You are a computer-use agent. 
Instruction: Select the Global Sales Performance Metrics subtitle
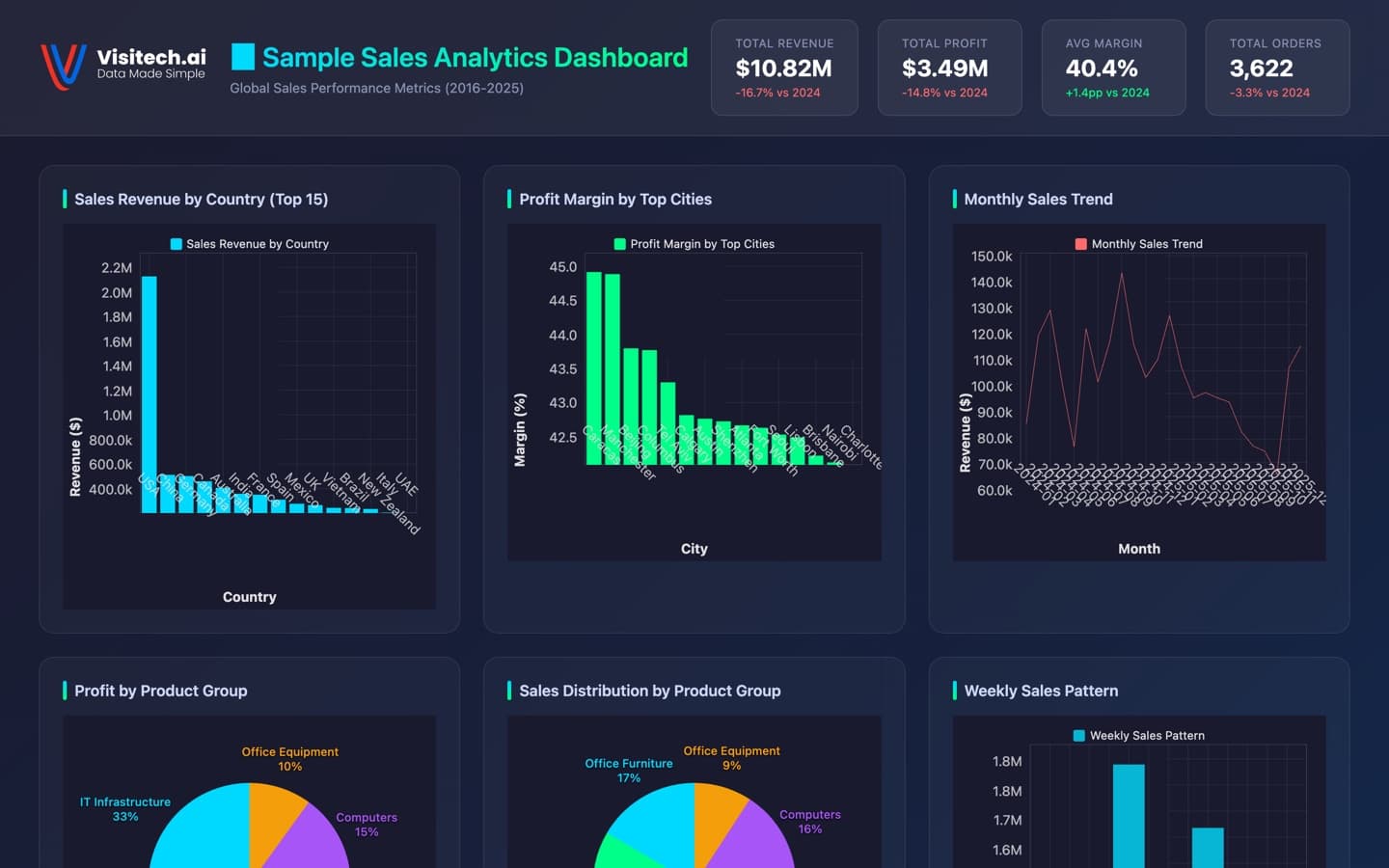tap(377, 88)
